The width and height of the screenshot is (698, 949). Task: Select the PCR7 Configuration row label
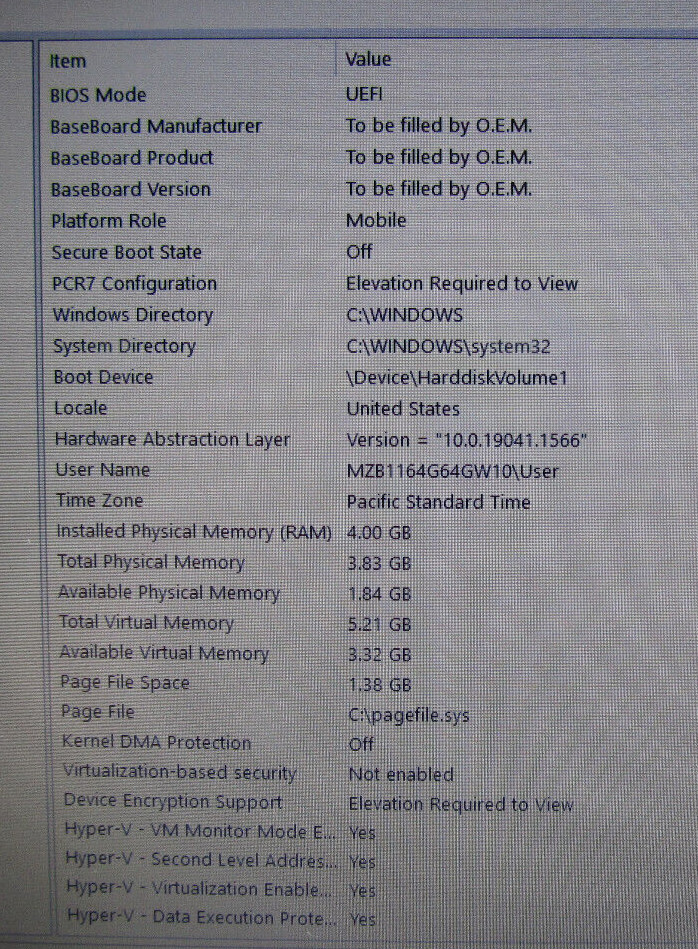point(134,284)
